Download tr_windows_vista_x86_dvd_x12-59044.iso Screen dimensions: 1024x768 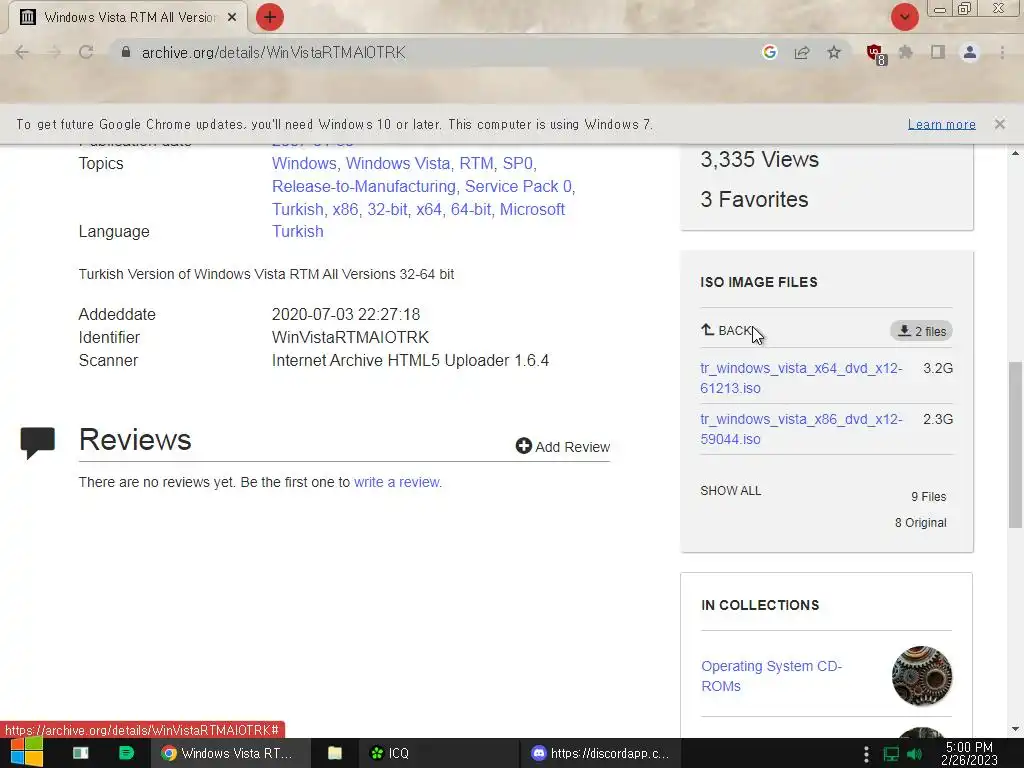(801, 429)
